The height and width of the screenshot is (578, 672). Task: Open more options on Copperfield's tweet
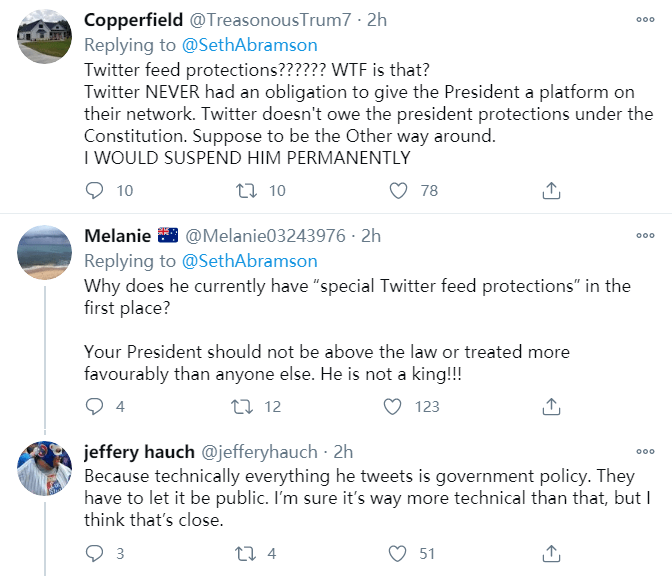coord(645,20)
